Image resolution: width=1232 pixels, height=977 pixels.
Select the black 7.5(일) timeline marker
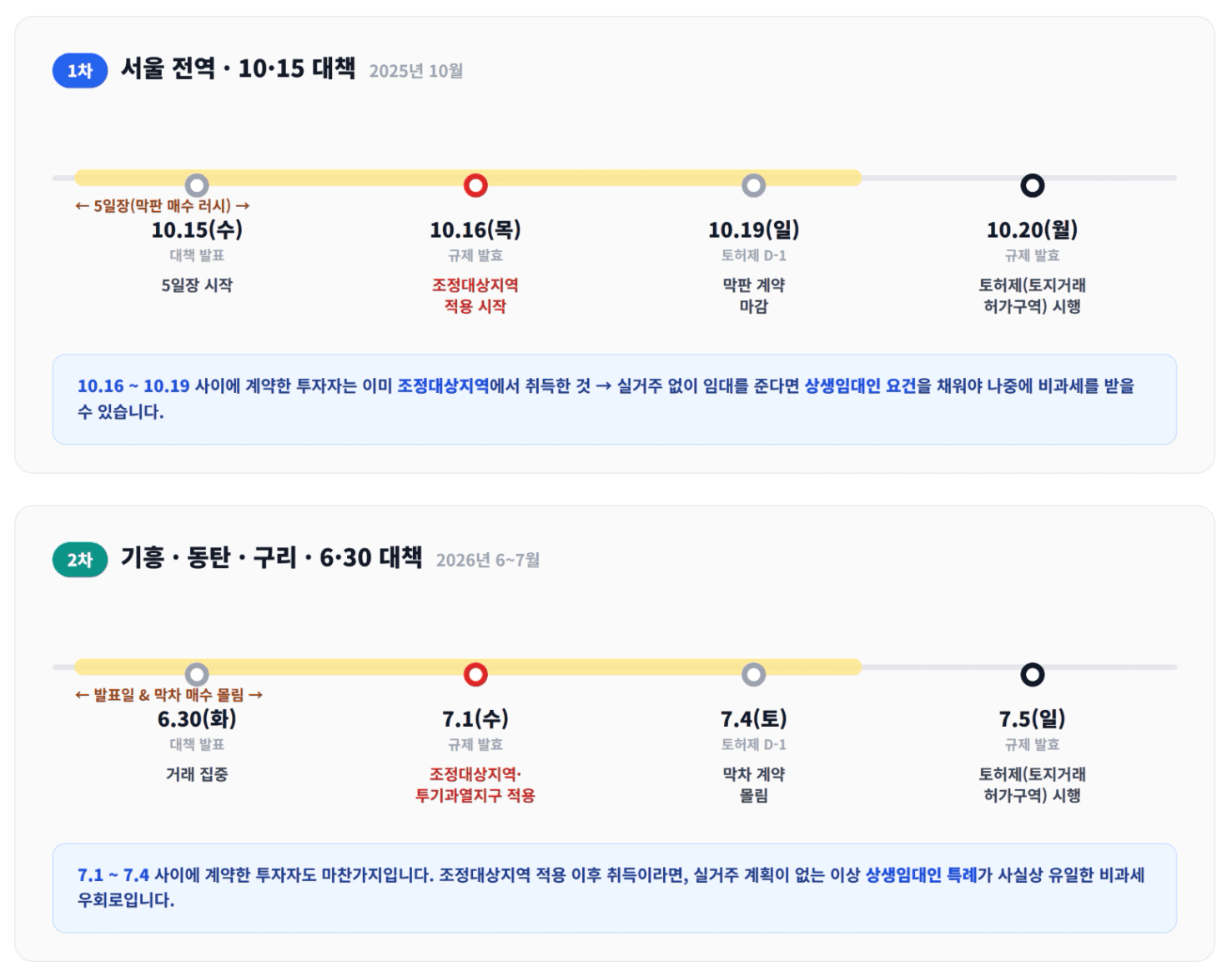point(1033,674)
